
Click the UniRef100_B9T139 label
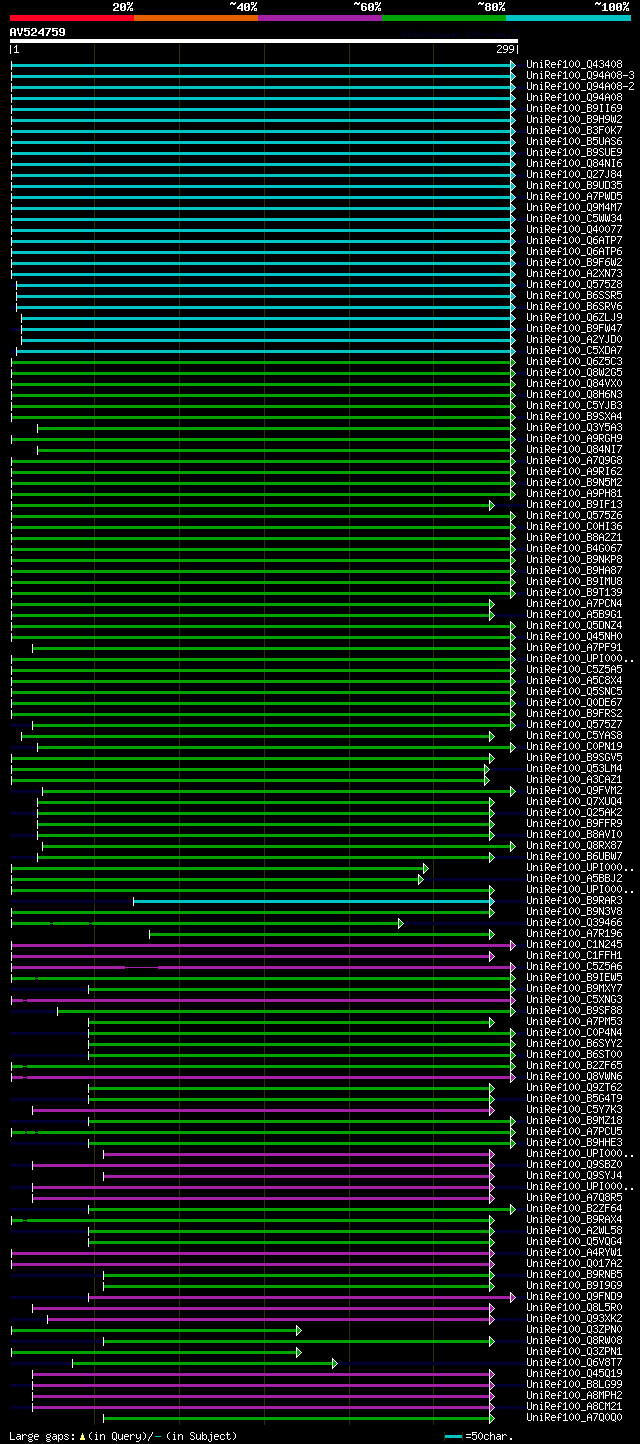pos(574,592)
